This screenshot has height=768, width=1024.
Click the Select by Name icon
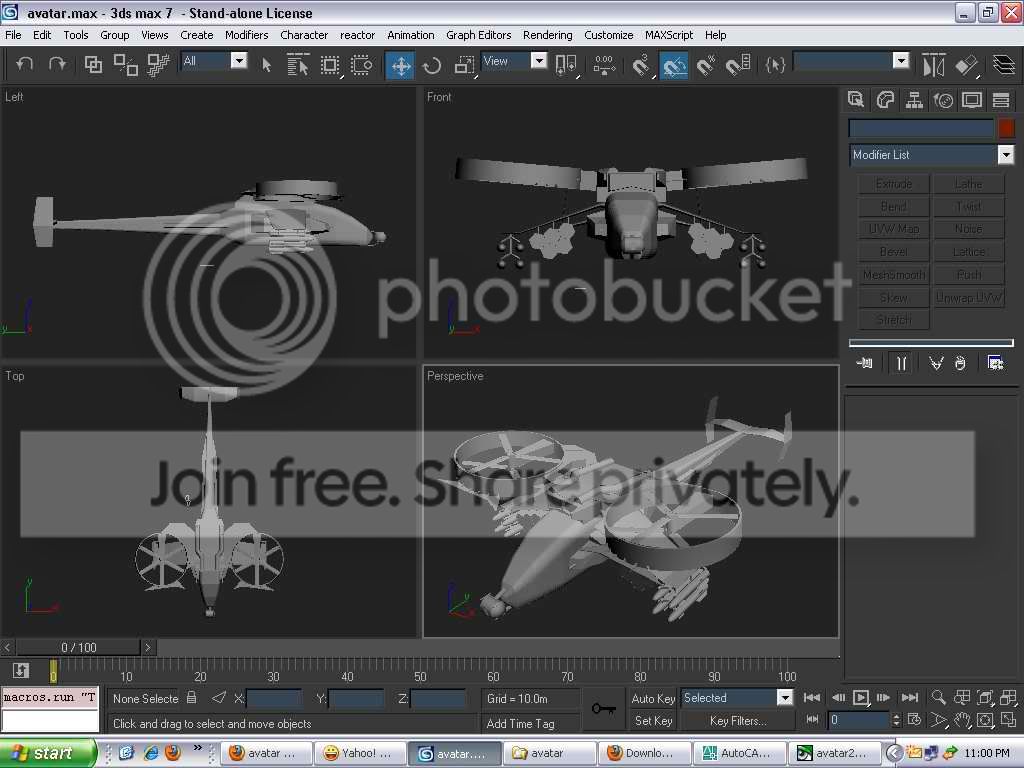click(x=298, y=65)
